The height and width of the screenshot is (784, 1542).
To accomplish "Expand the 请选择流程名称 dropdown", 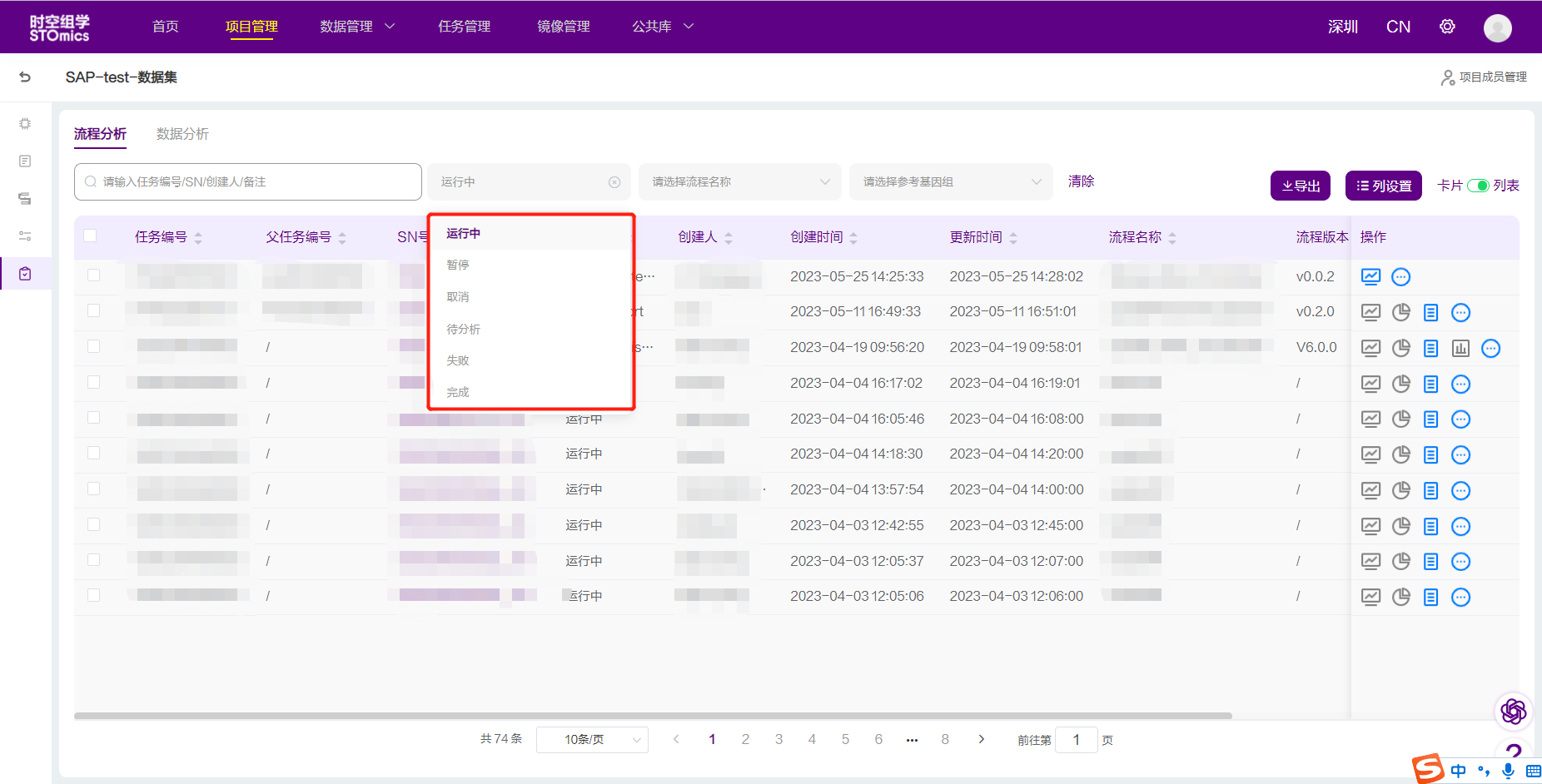I will click(739, 182).
